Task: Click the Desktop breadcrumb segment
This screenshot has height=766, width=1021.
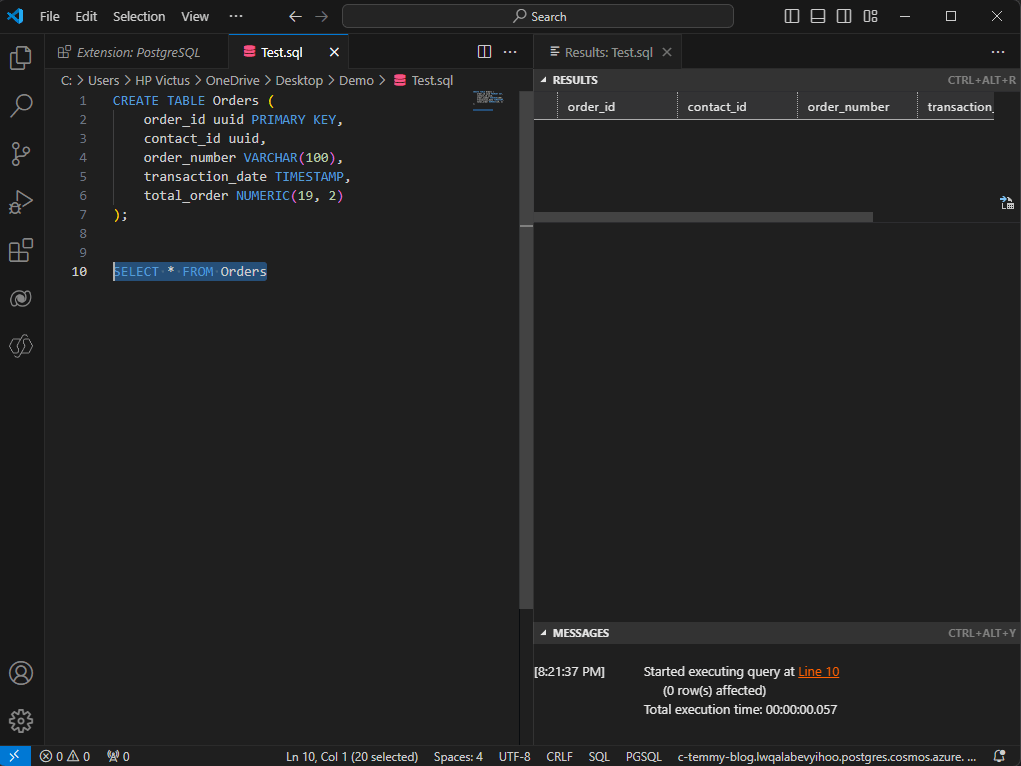Action: (x=299, y=80)
